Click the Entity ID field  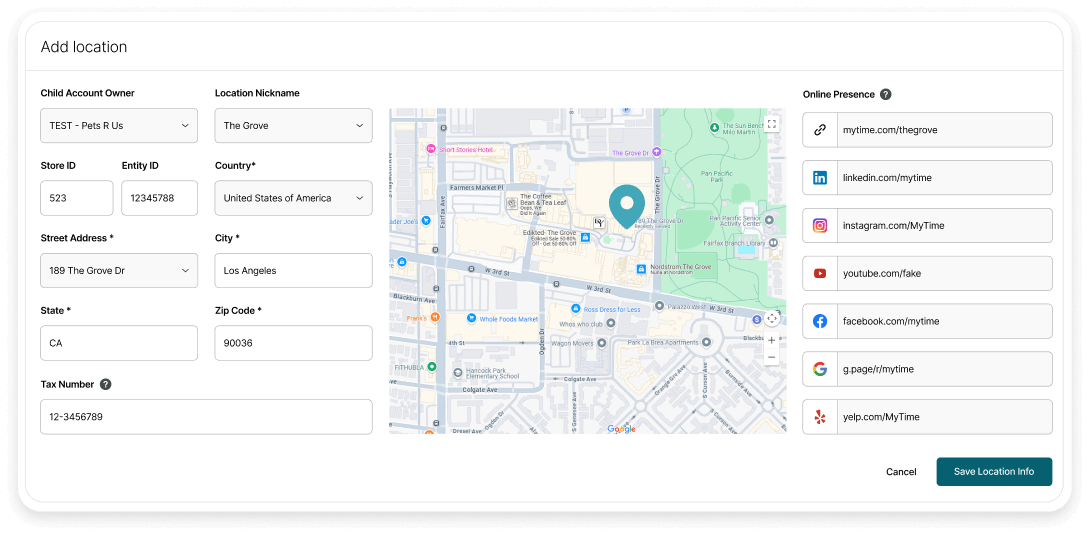(159, 198)
